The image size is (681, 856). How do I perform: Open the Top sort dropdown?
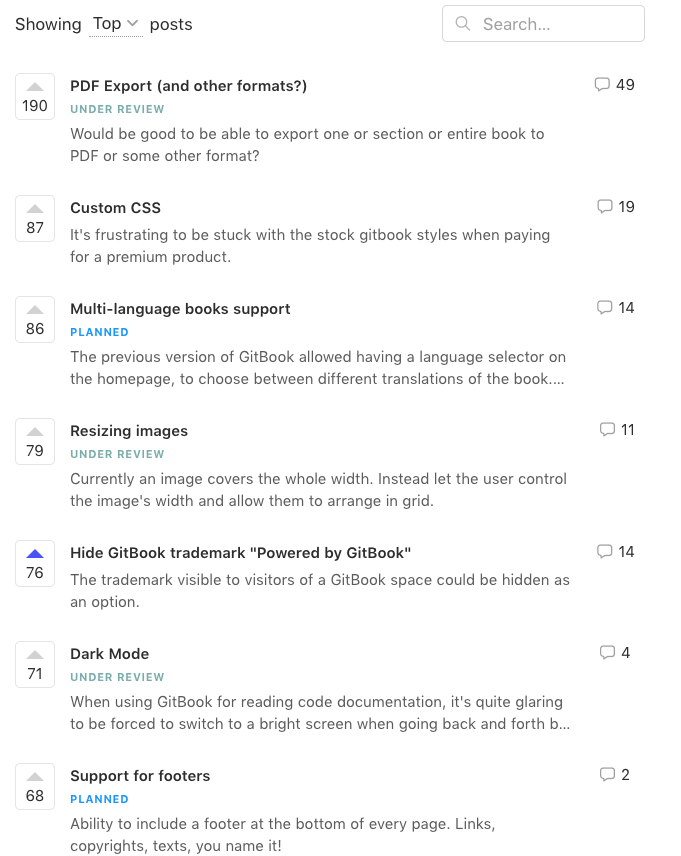click(x=116, y=24)
